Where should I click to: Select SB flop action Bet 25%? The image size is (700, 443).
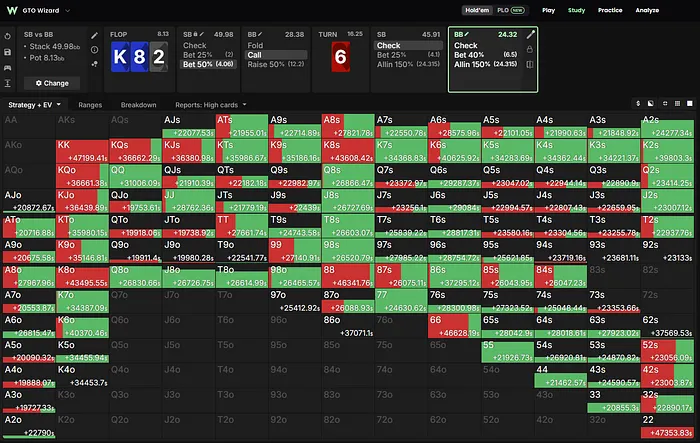208,55
